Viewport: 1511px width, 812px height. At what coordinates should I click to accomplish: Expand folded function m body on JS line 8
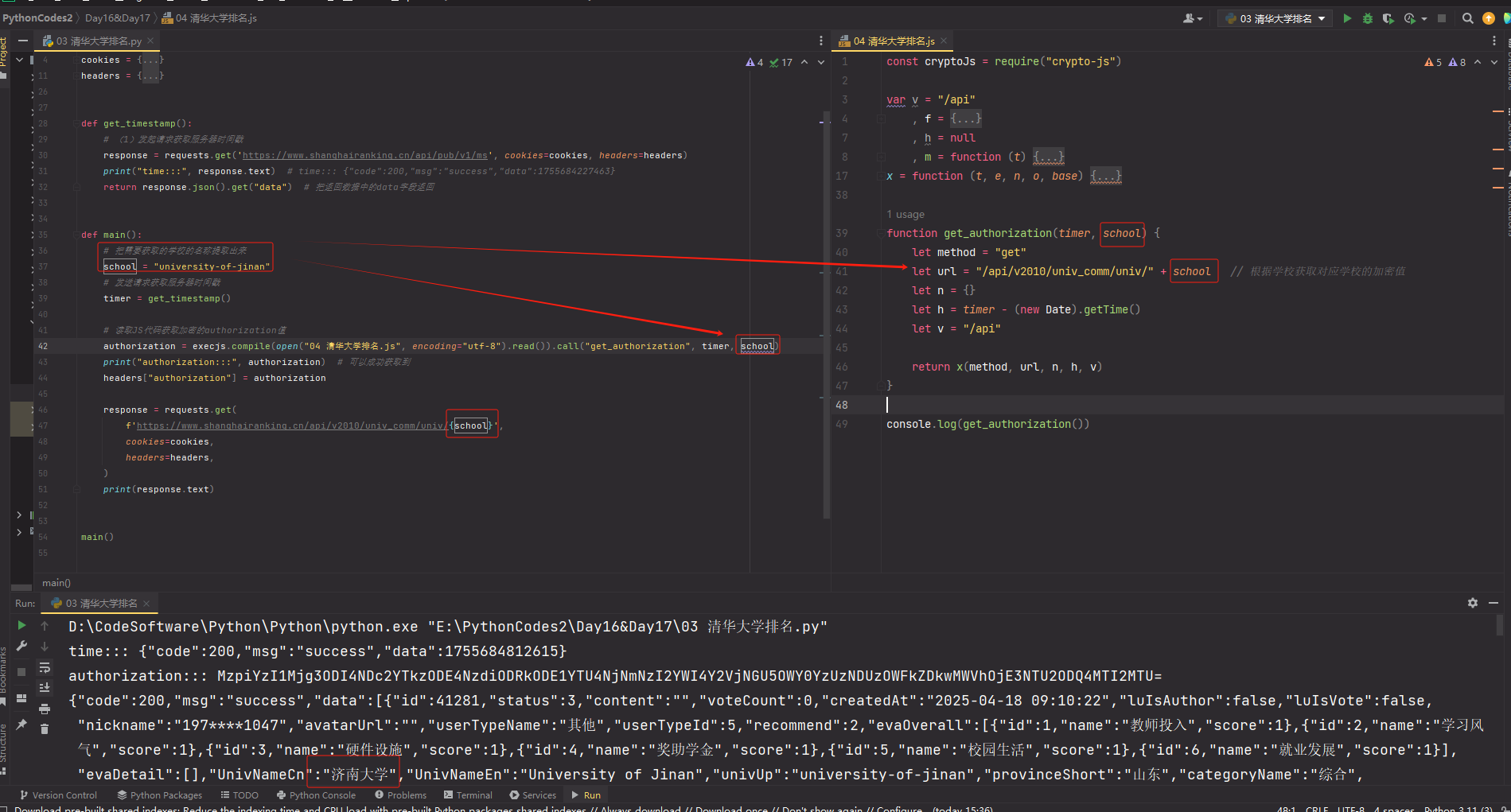[1049, 157]
